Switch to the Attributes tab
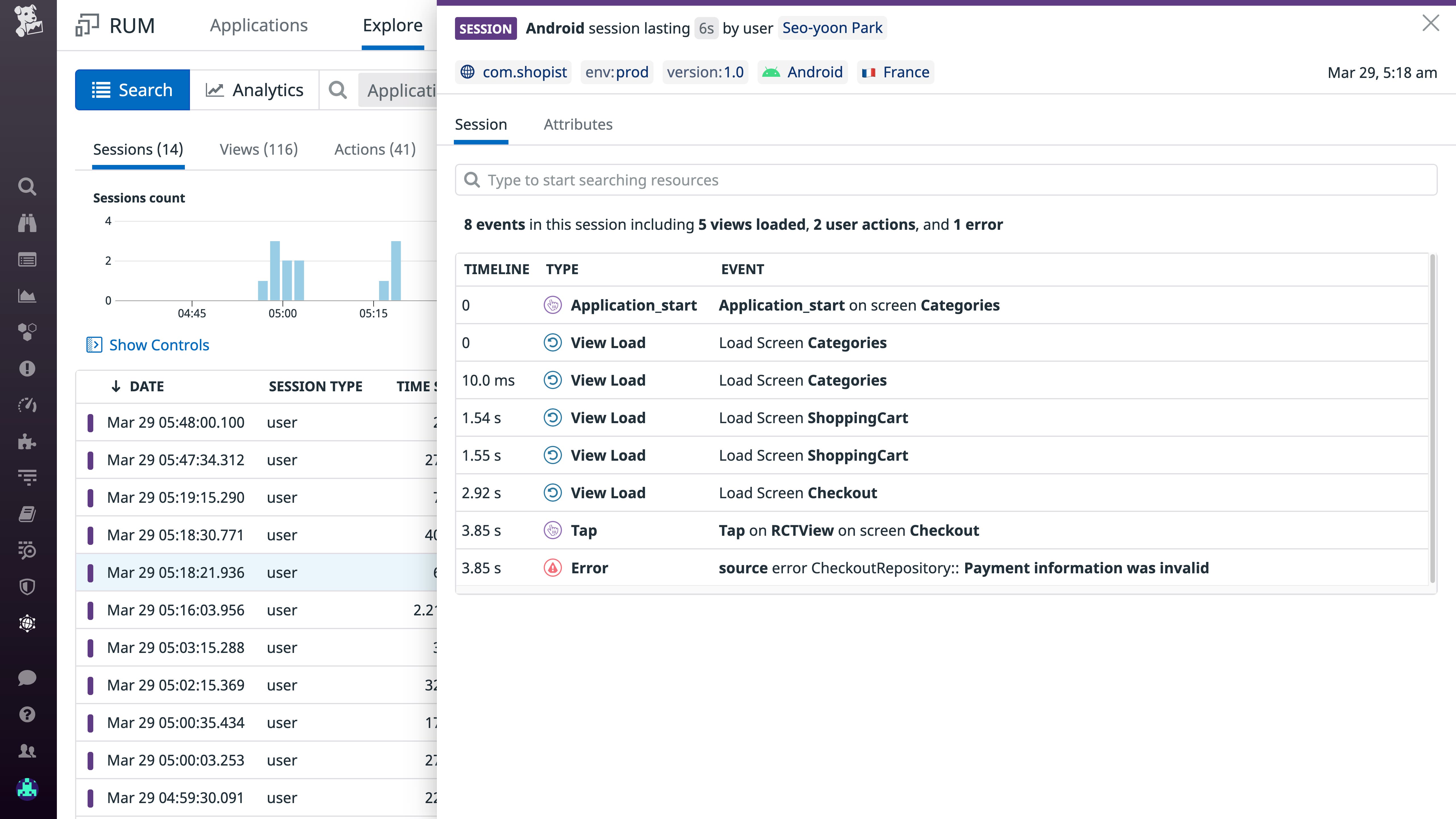The width and height of the screenshot is (1456, 819). click(x=578, y=124)
